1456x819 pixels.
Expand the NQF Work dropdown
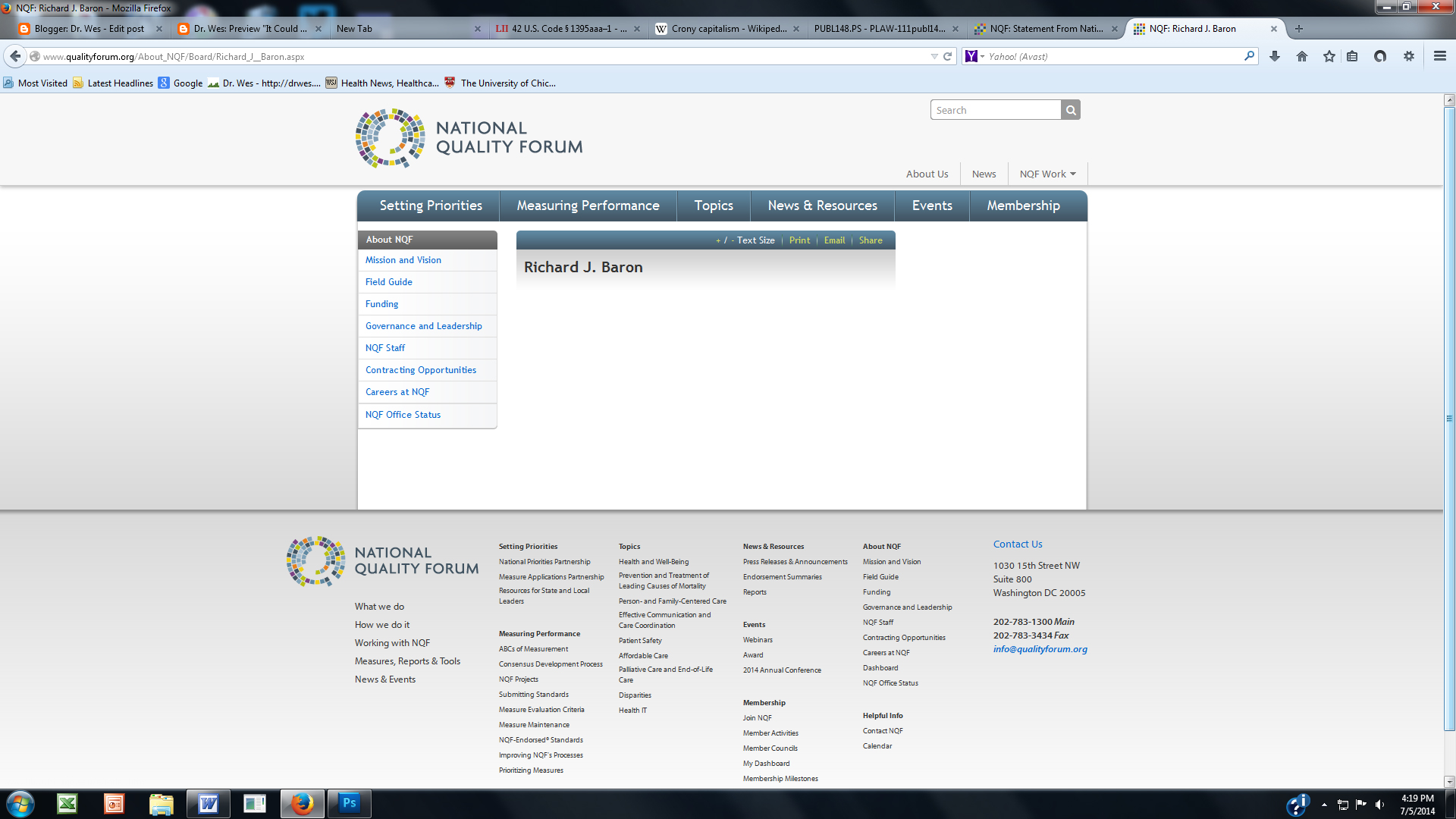coord(1047,174)
